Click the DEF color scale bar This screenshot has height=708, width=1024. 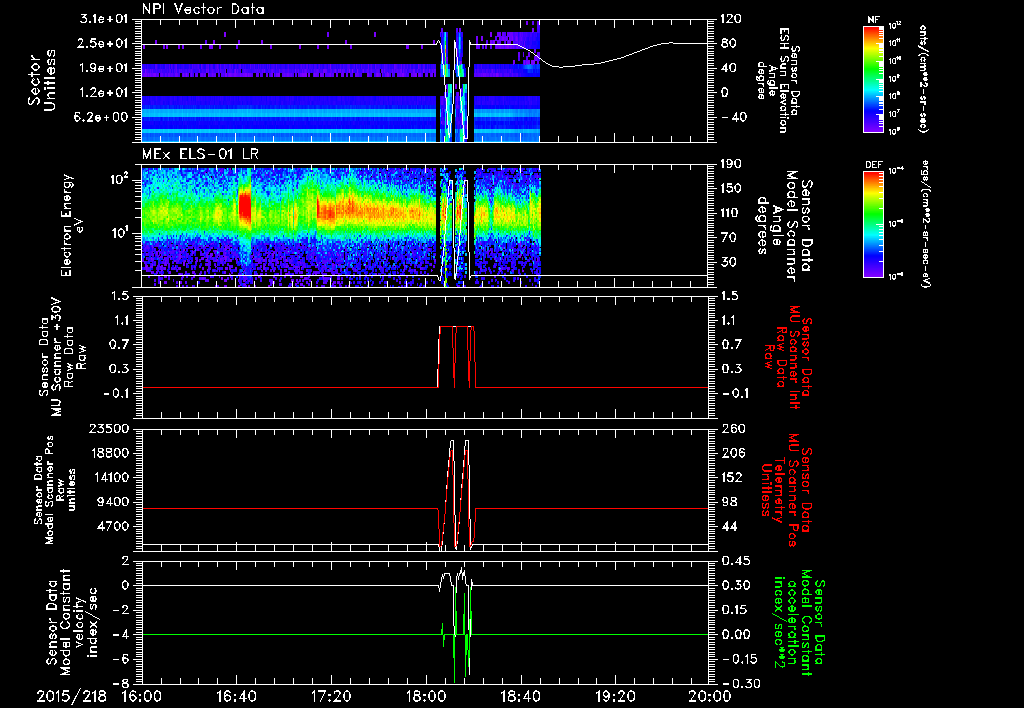click(x=874, y=224)
